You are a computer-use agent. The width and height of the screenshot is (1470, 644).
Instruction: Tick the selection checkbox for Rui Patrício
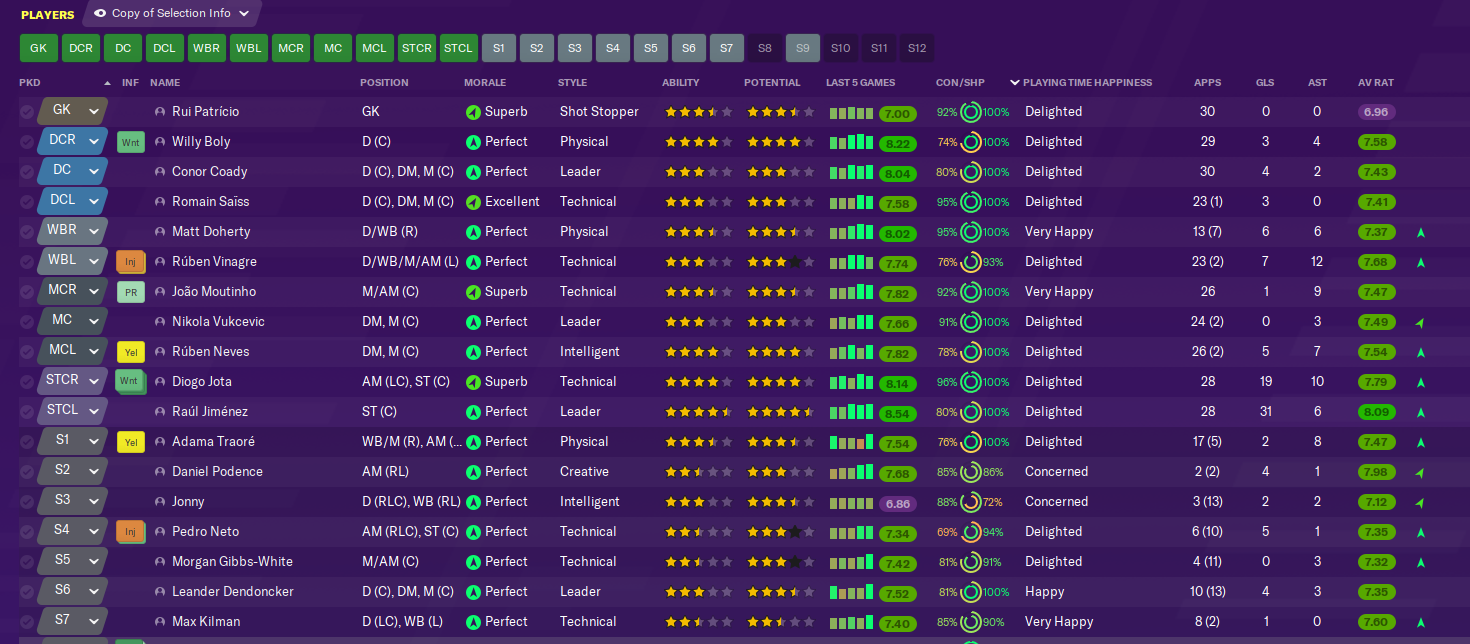(x=27, y=112)
